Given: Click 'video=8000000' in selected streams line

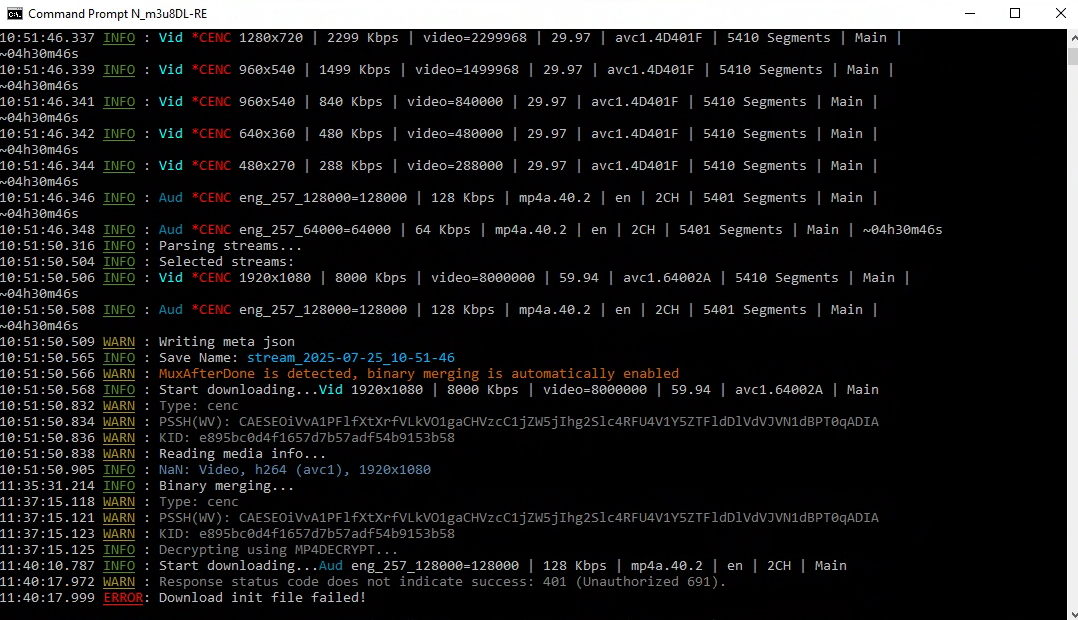Looking at the screenshot, I should tap(483, 278).
